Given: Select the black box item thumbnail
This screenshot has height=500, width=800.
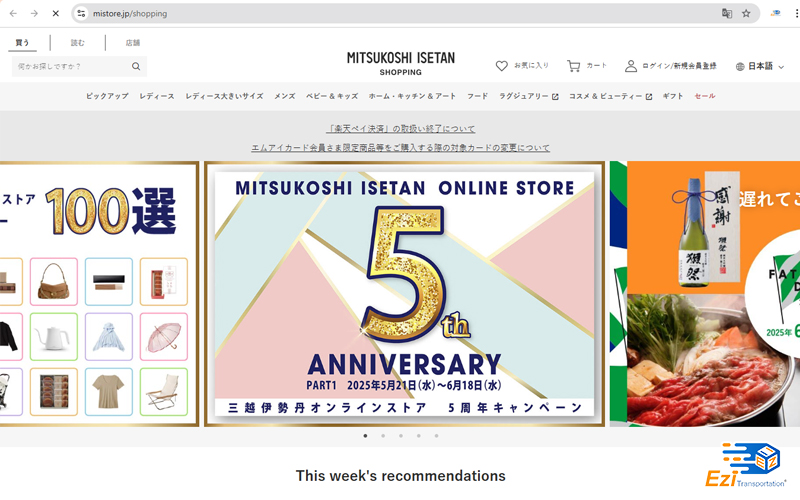Looking at the screenshot, I should point(109,282).
